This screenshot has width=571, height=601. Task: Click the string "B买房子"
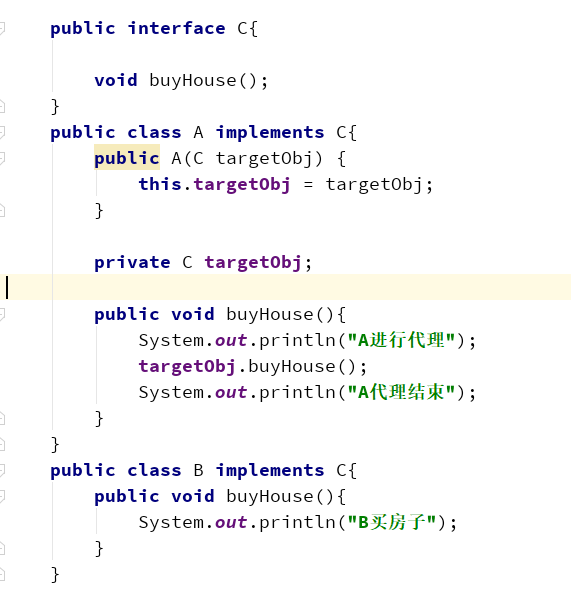tap(392, 522)
